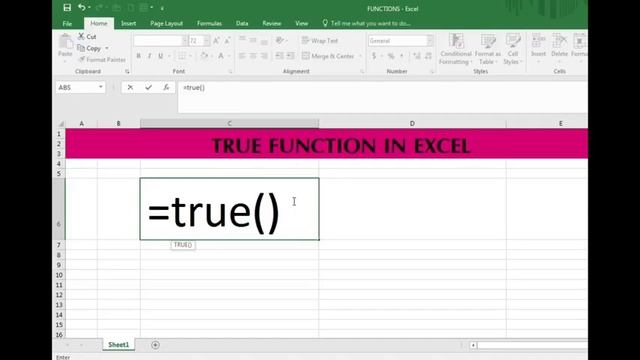The width and height of the screenshot is (640, 360).
Task: Switch to the View tab
Action: tap(302, 23)
